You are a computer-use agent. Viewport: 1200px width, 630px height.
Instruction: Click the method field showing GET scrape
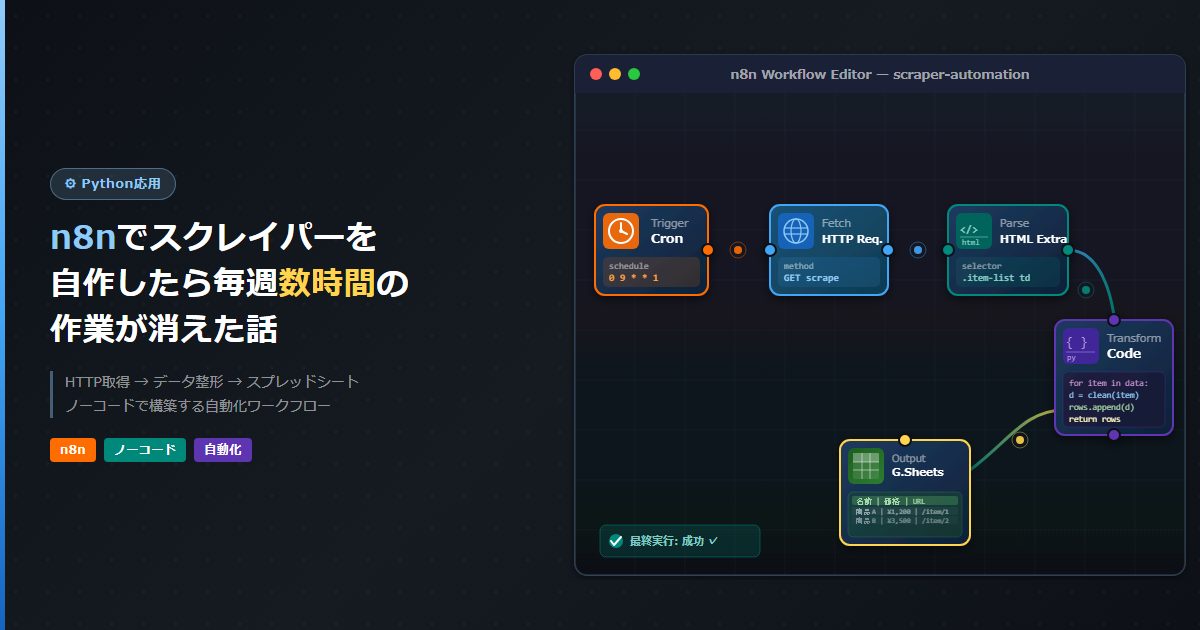pyautogui.click(x=829, y=272)
